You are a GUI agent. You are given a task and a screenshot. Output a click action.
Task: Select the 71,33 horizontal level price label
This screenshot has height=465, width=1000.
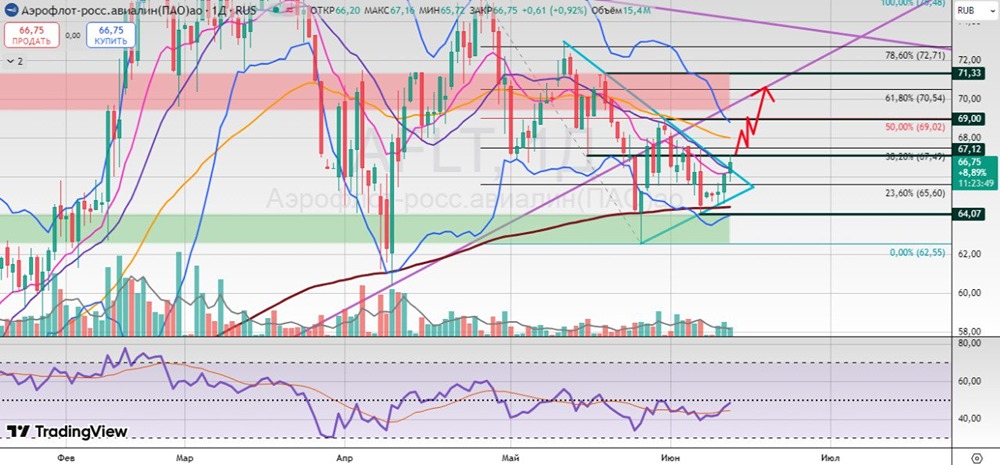(967, 73)
